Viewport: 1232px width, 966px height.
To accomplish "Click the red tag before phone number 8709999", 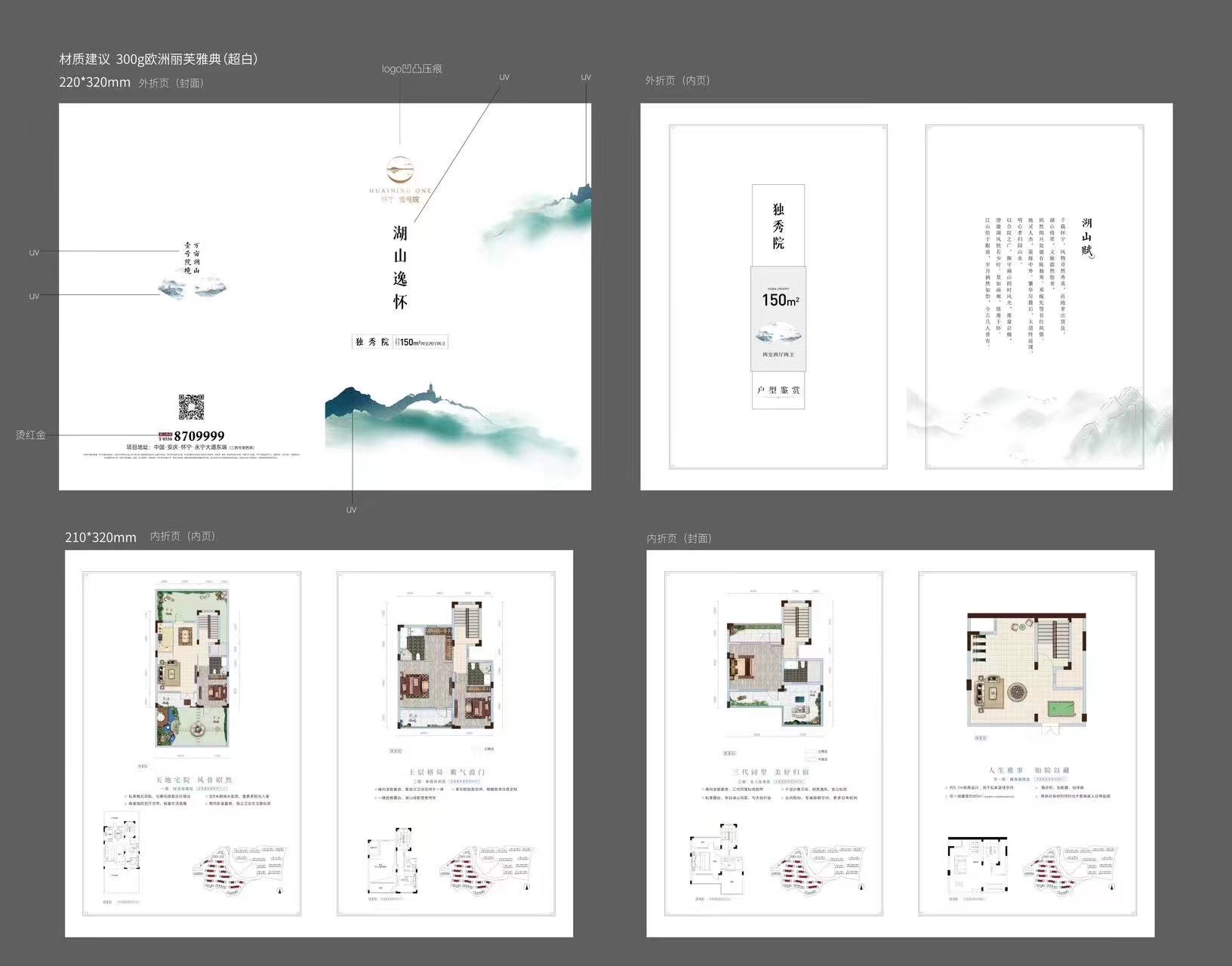I will tap(165, 436).
